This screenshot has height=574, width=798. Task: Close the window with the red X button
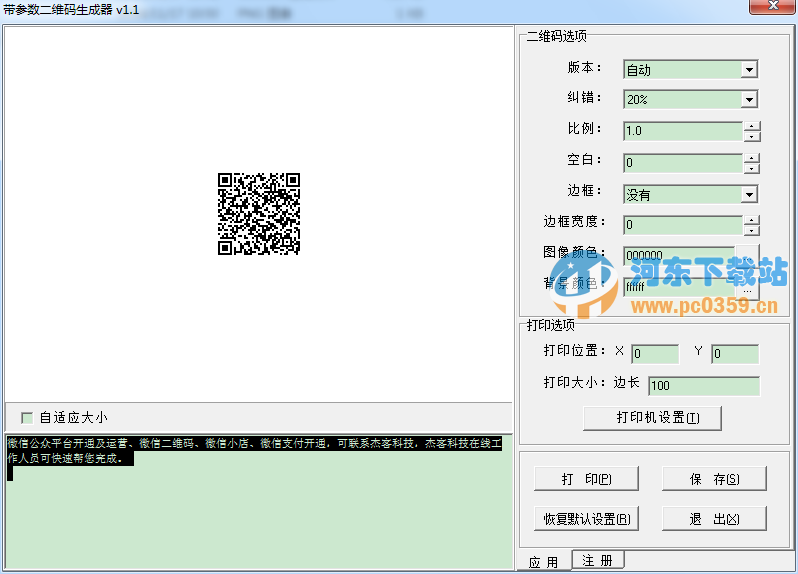[772, 6]
